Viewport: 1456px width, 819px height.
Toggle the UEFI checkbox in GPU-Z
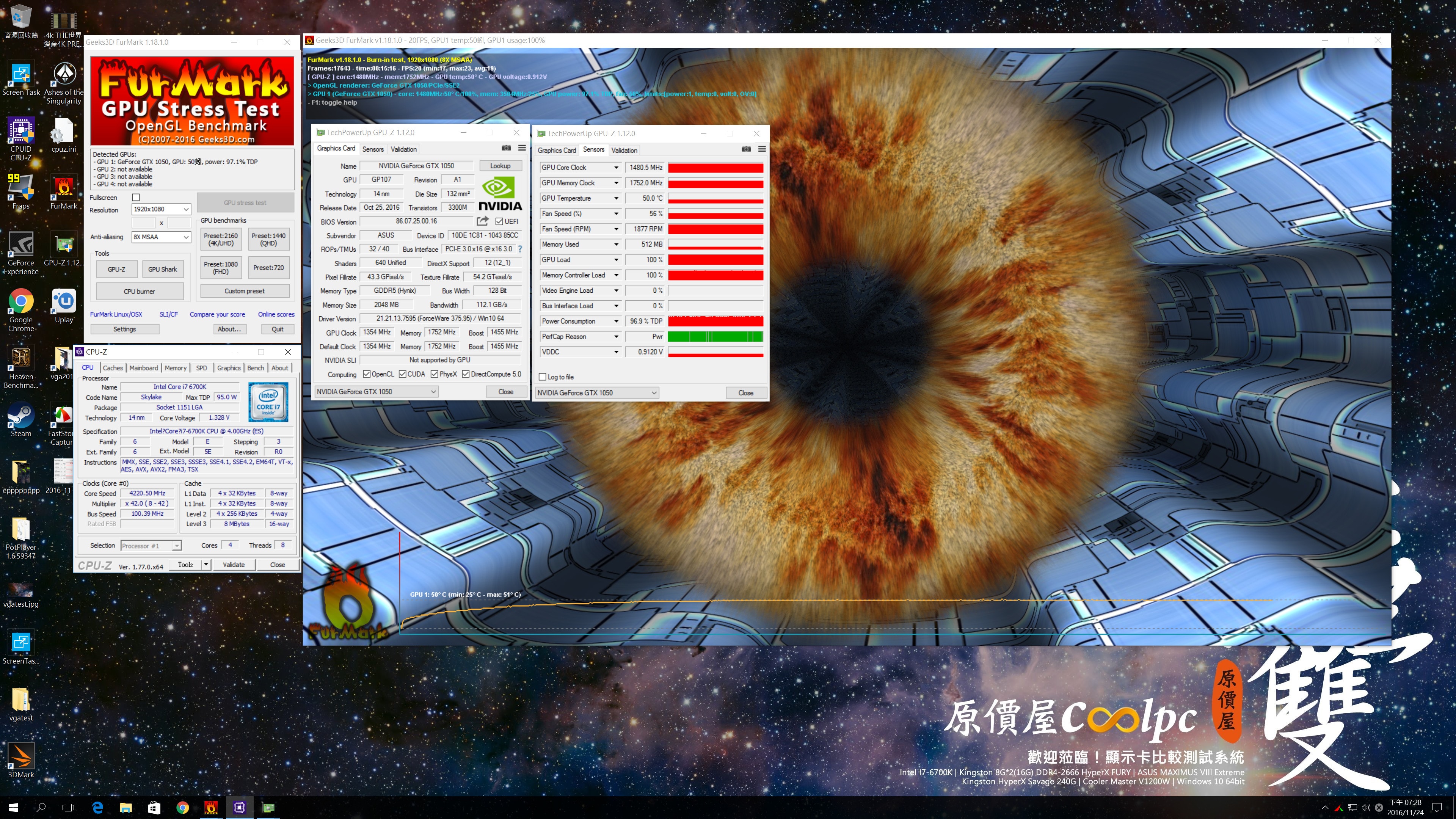[x=499, y=221]
